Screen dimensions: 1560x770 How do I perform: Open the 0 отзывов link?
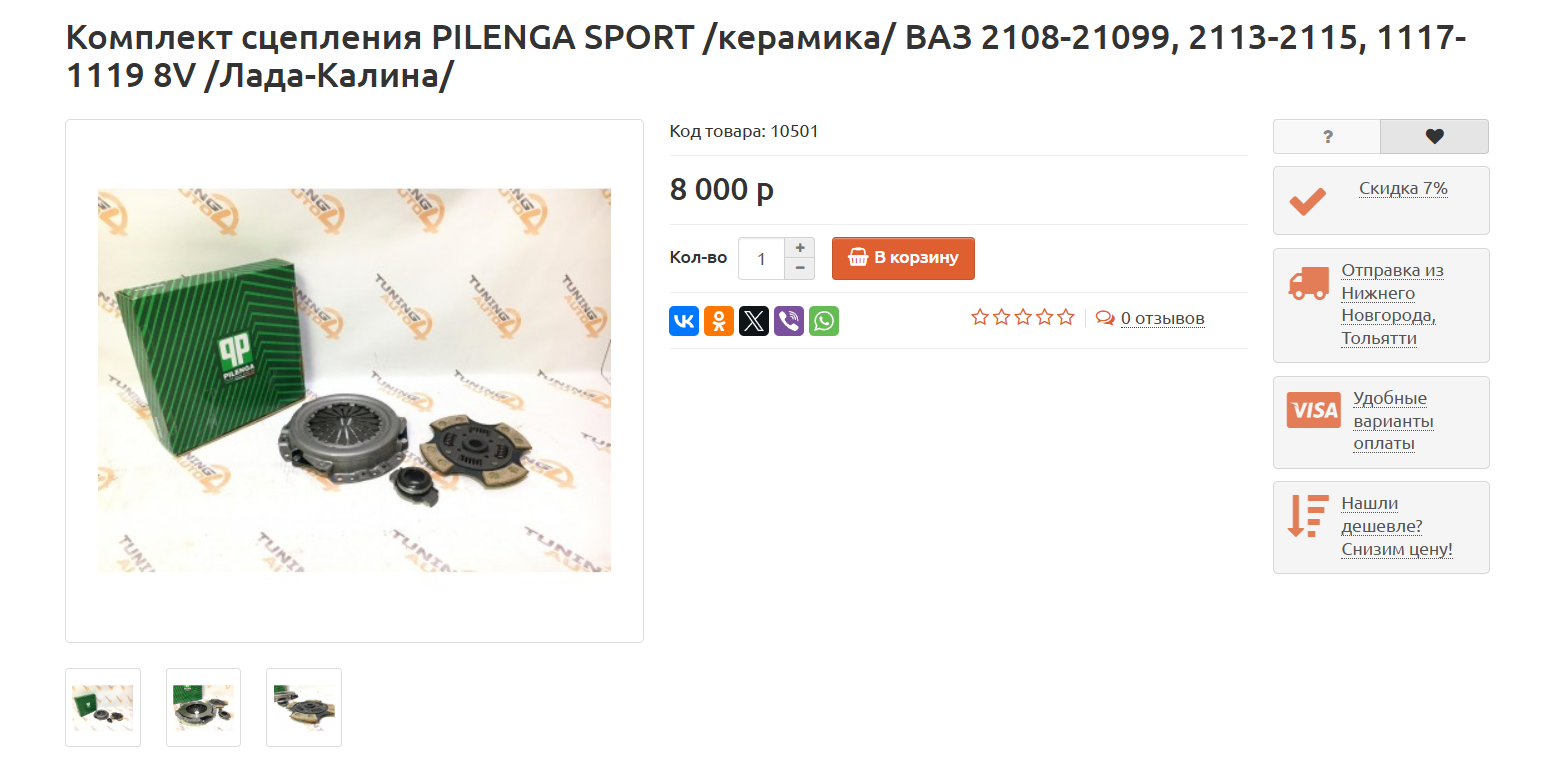point(1162,319)
